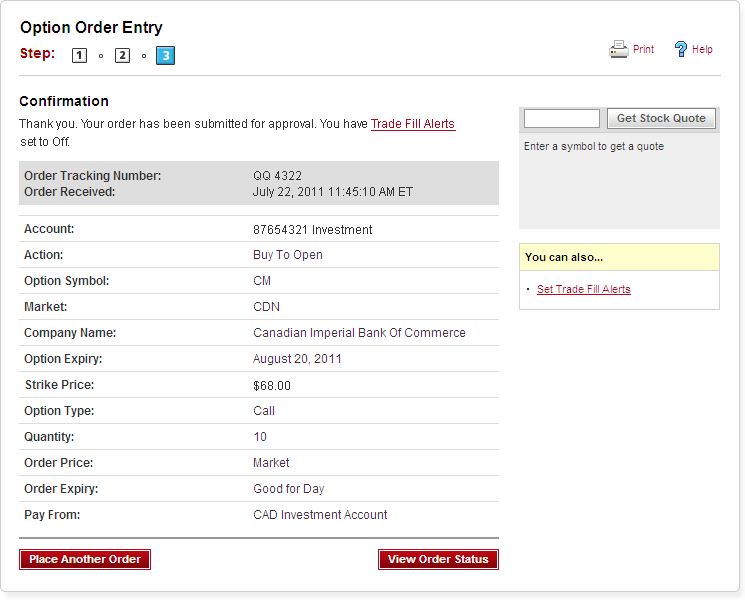
Task: Open Set Trade Fill Alerts link
Action: (x=583, y=289)
